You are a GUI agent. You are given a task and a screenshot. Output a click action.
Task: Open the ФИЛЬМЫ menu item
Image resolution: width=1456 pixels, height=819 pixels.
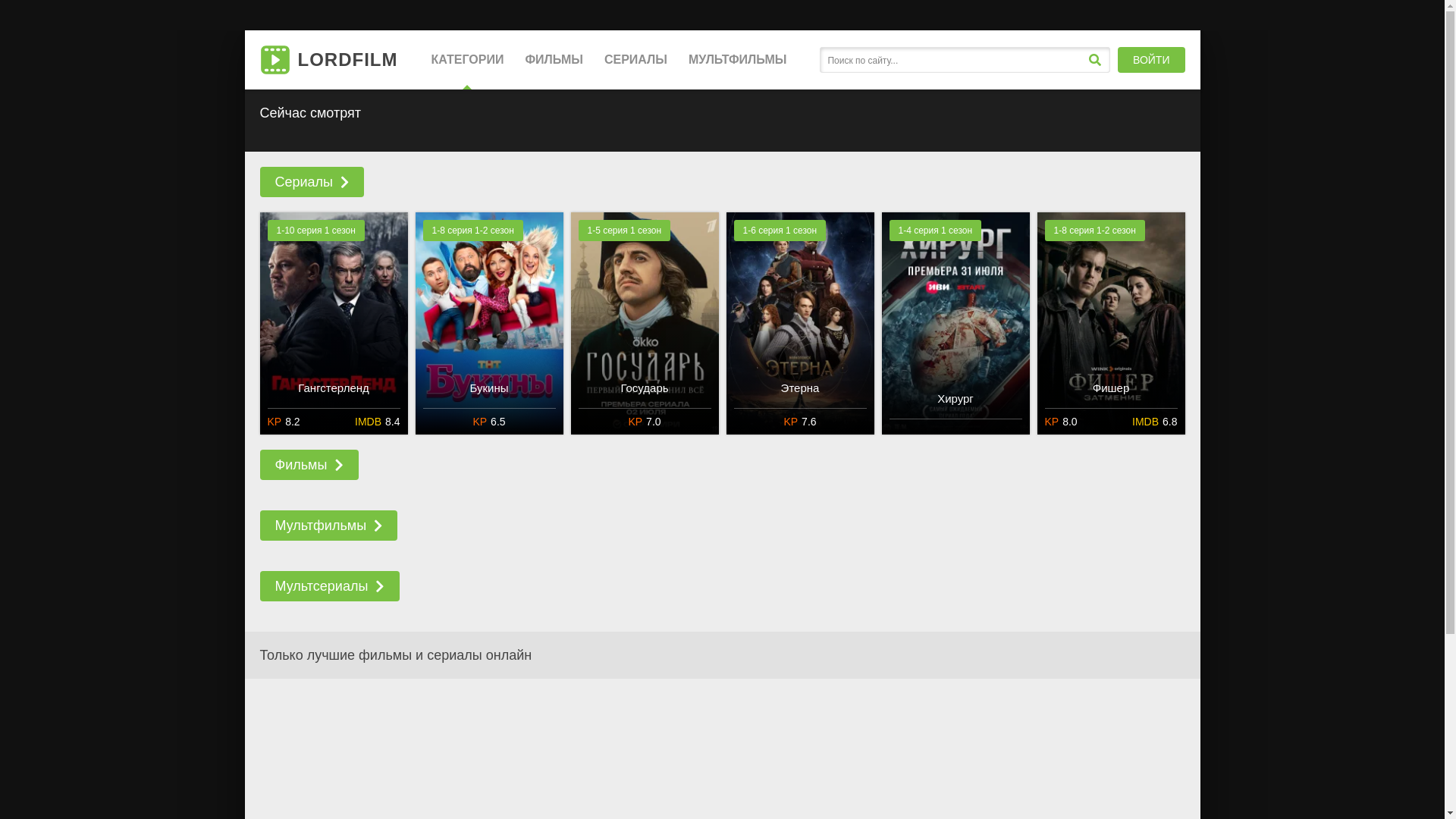tap(554, 60)
